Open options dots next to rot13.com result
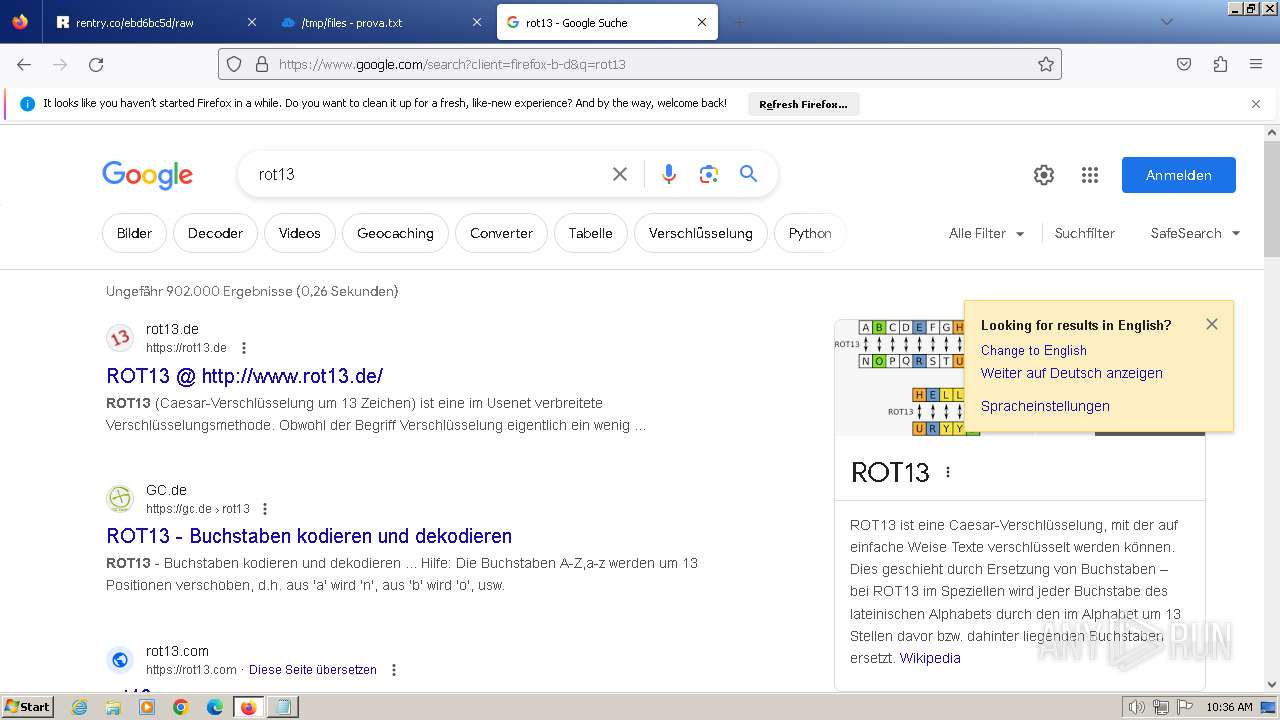The image size is (1280, 720). [394, 670]
